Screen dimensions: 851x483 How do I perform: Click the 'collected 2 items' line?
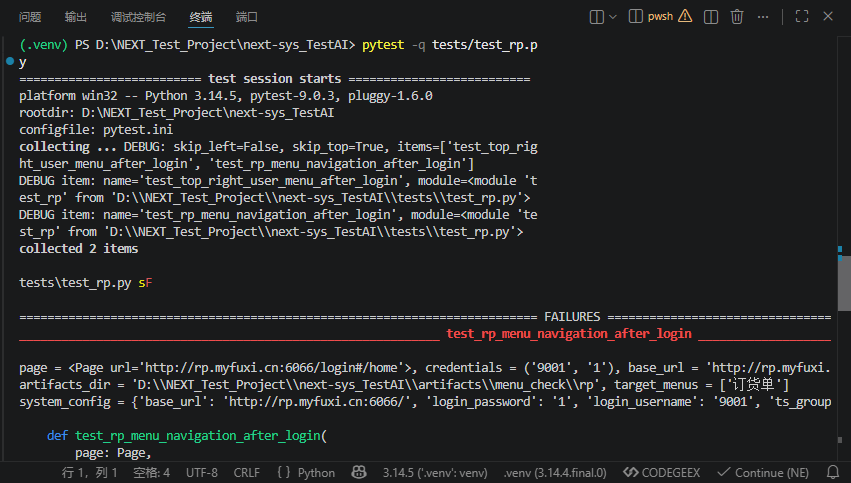(79, 249)
